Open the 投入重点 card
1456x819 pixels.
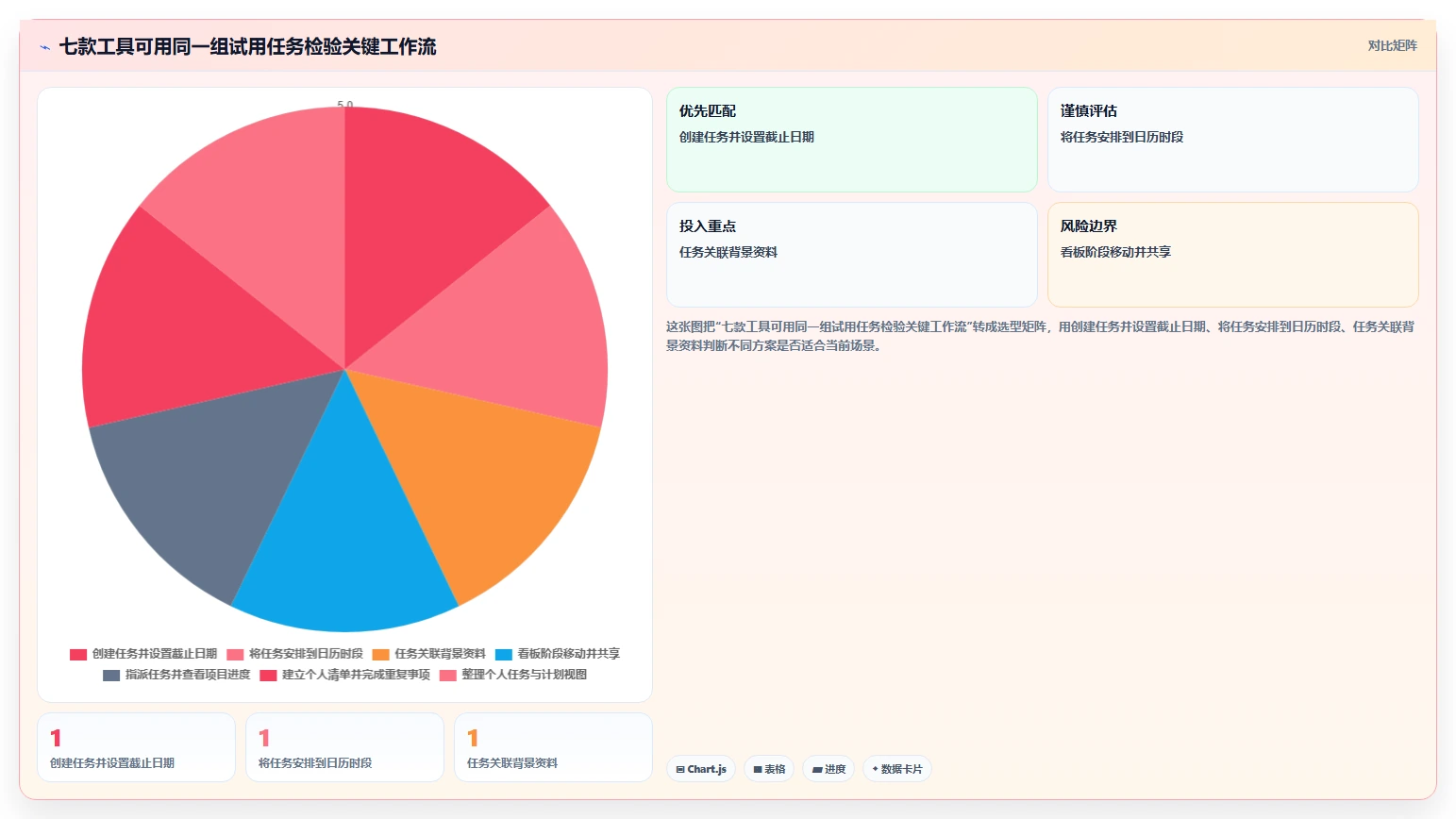852,255
